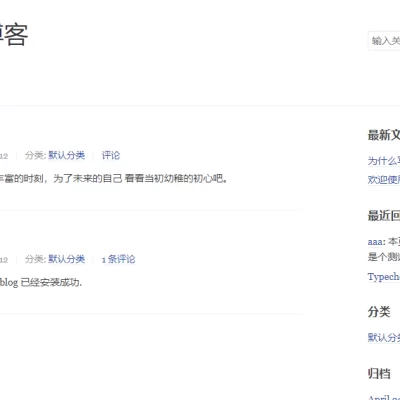Open the sidebar category link under 分类 heading

point(384,337)
